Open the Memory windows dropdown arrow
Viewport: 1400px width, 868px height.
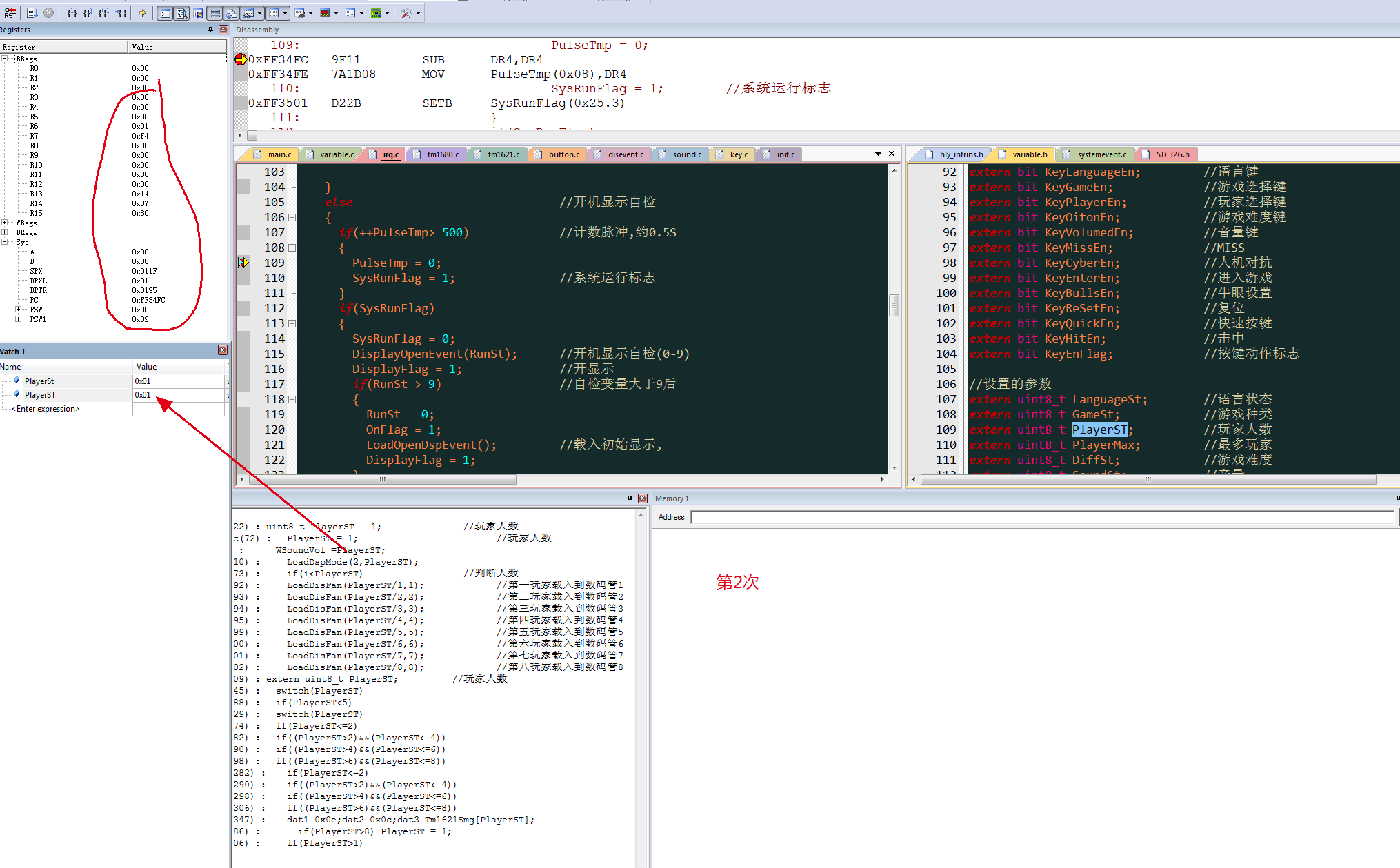point(285,13)
